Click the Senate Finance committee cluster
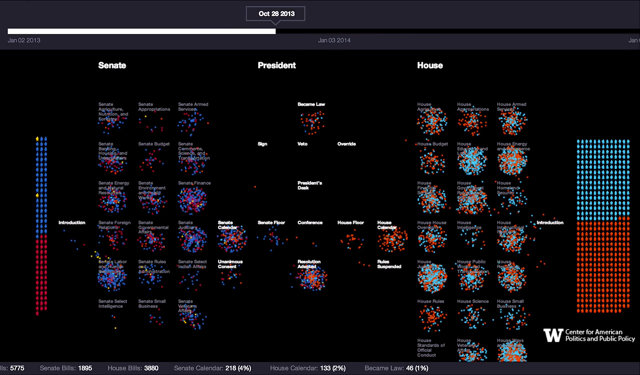The image size is (640, 375). (192, 200)
